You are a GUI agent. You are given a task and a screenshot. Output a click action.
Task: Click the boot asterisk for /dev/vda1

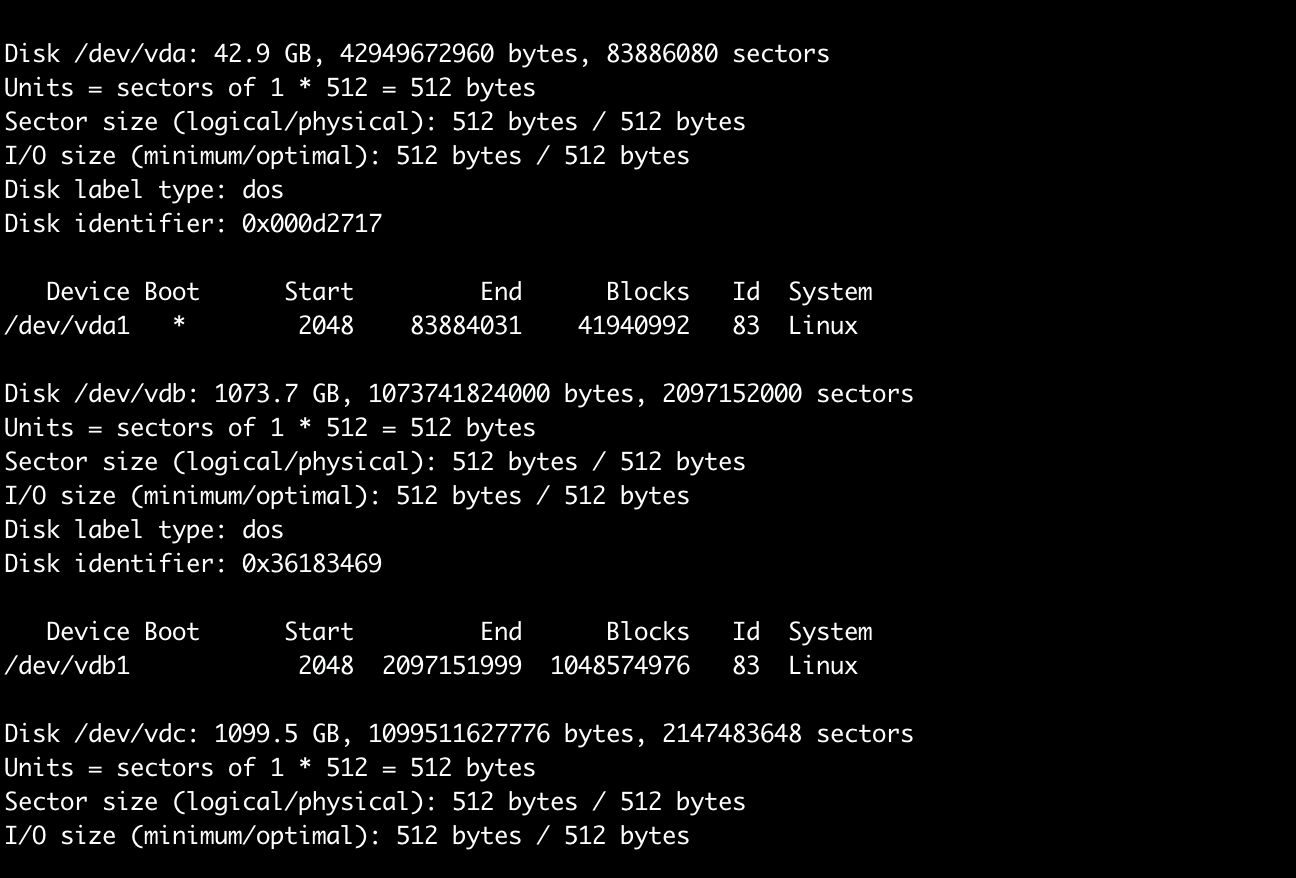pos(179,326)
